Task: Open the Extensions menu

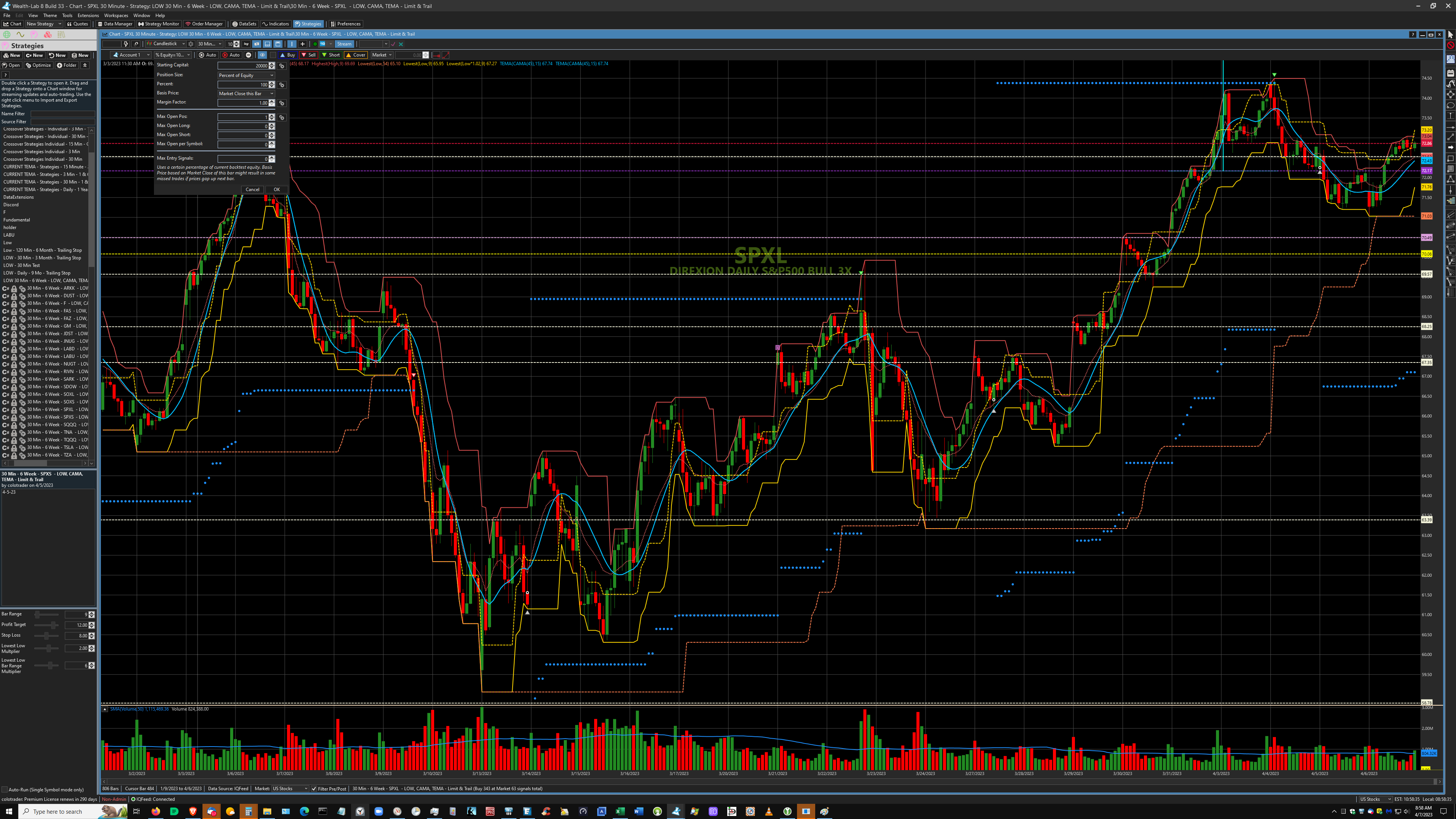Action: [x=88, y=15]
